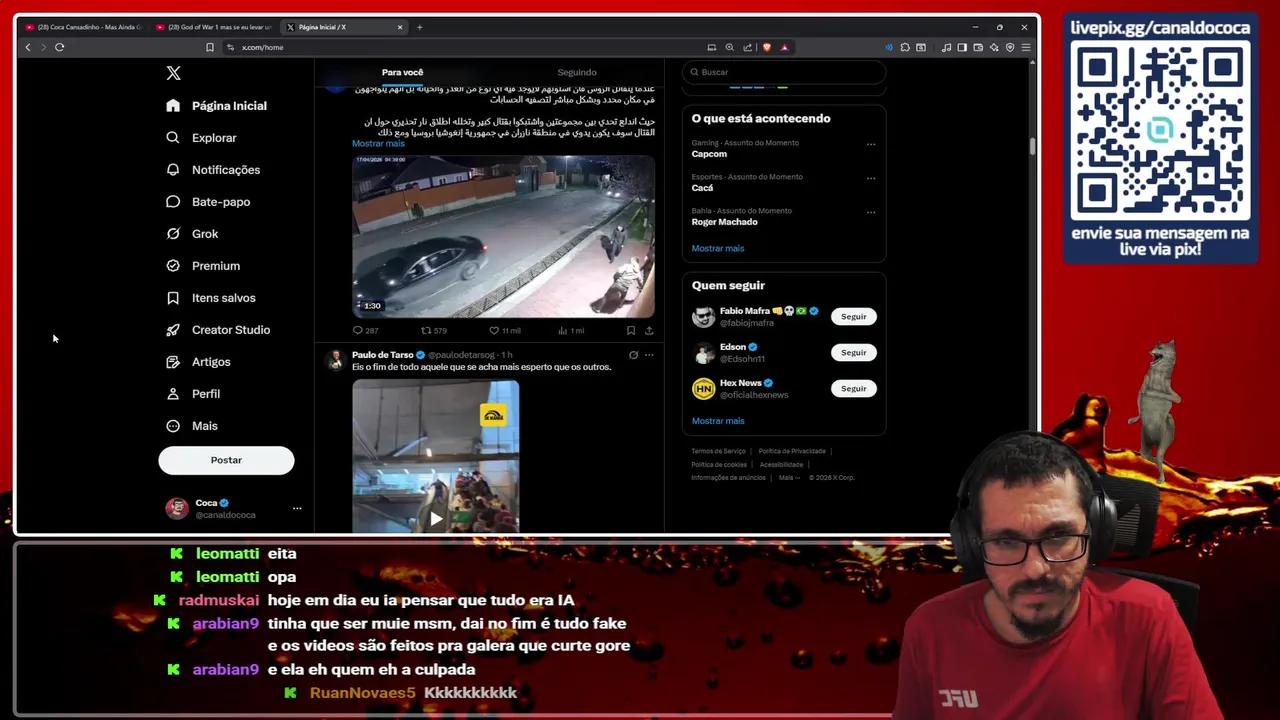
Task: Click Grok explain icon on Paulo de Tarso post
Action: pyautogui.click(x=633, y=355)
